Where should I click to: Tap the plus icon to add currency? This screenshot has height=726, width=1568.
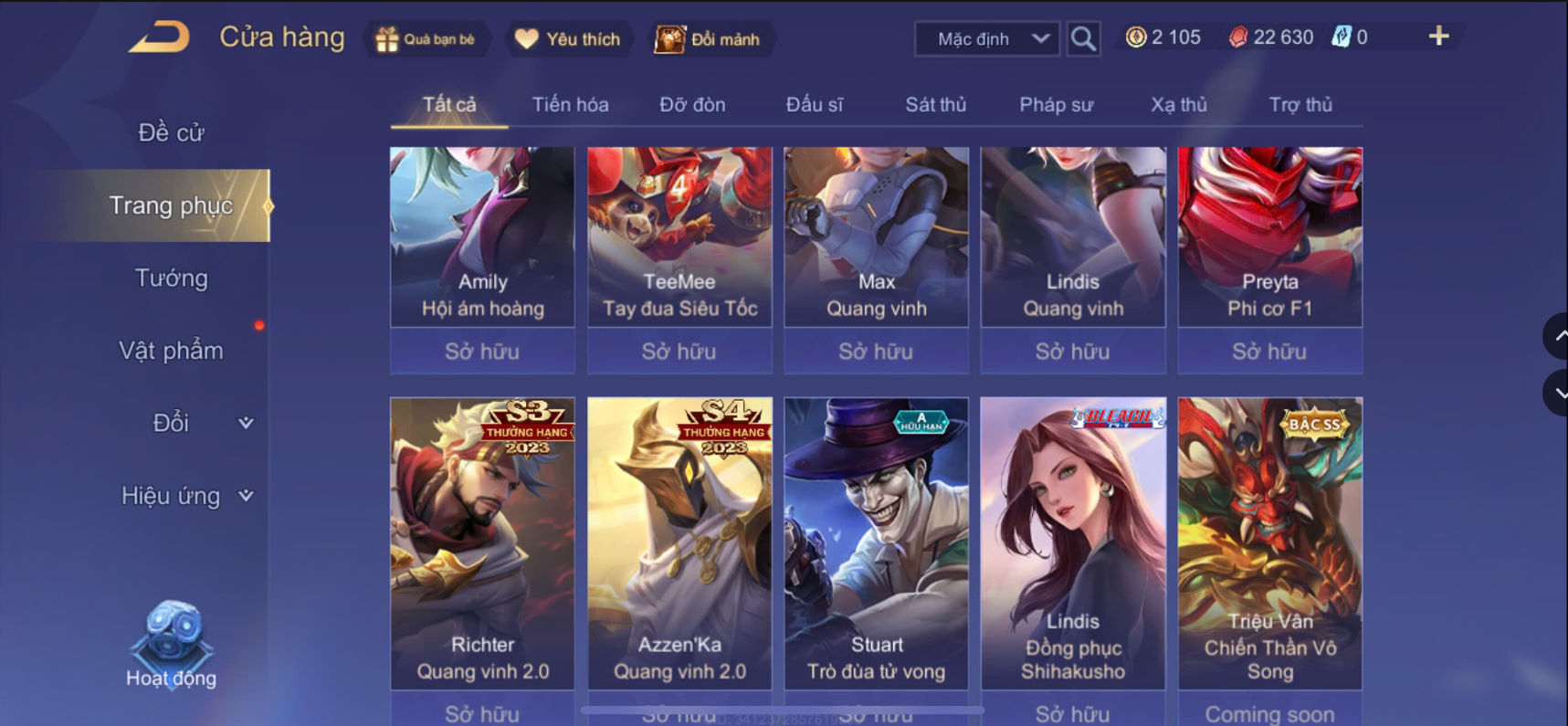(1438, 37)
